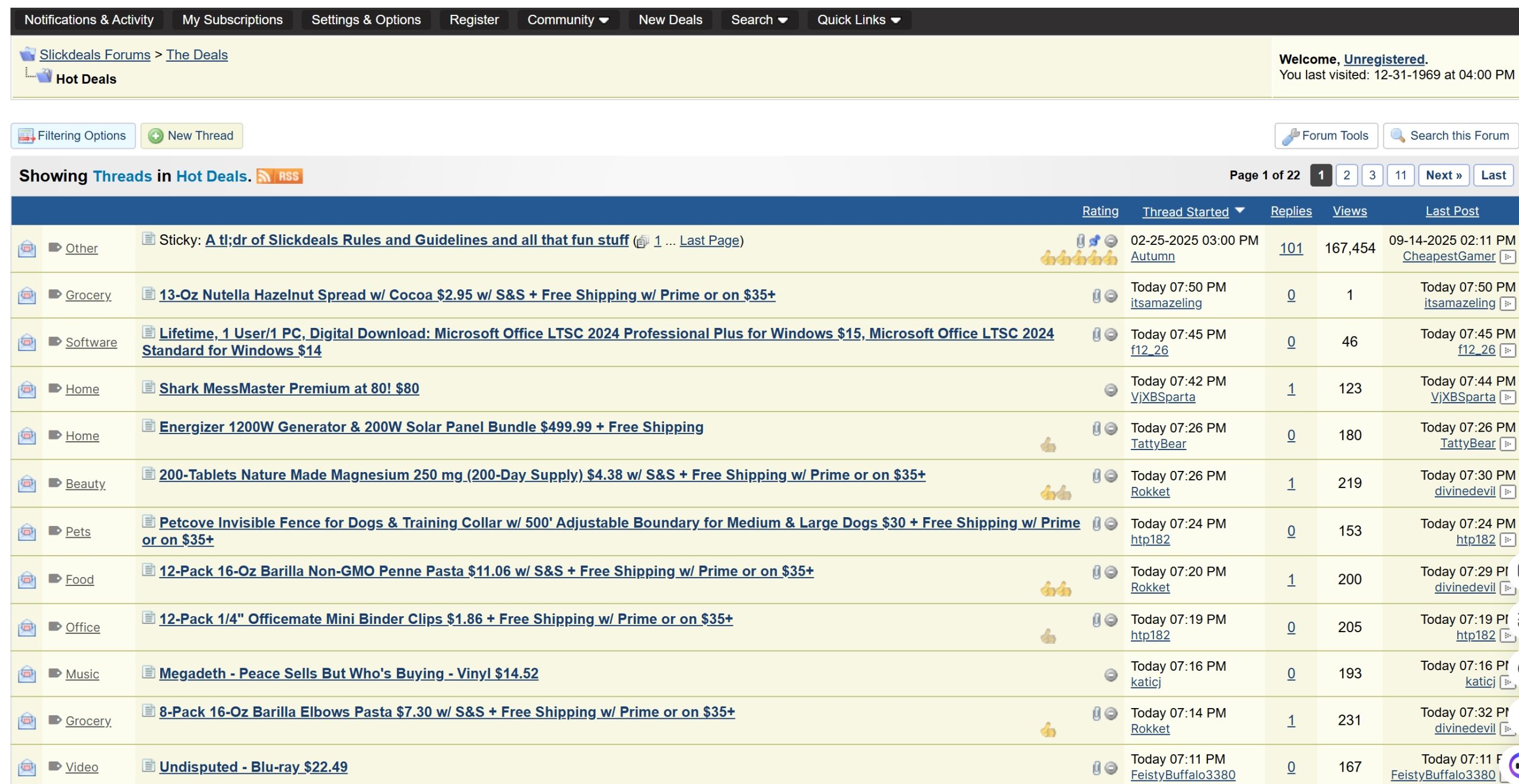Click the multi-page icon after the sticky title
The width and height of the screenshot is (1519, 784).
(x=642, y=241)
